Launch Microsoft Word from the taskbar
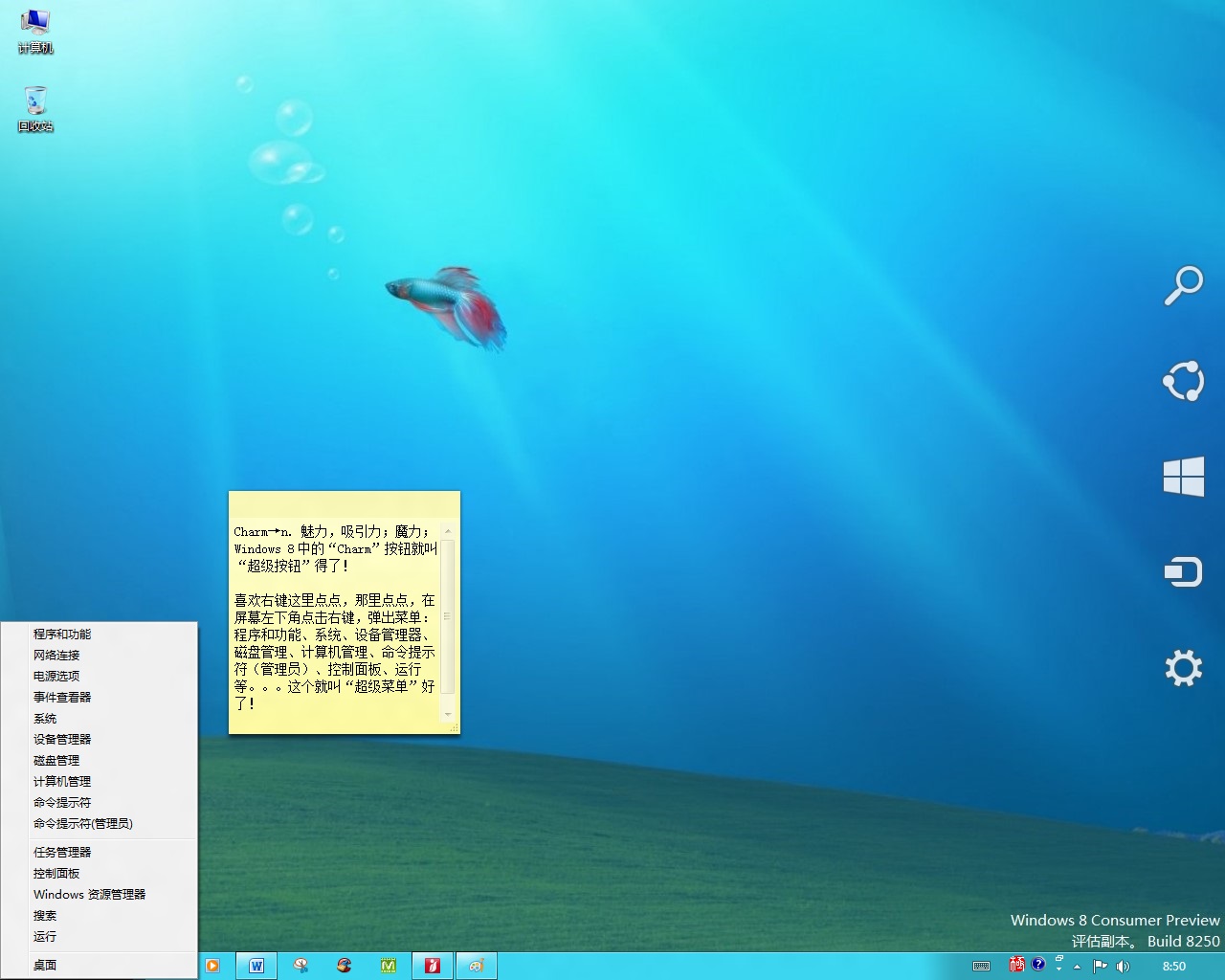 tap(256, 965)
